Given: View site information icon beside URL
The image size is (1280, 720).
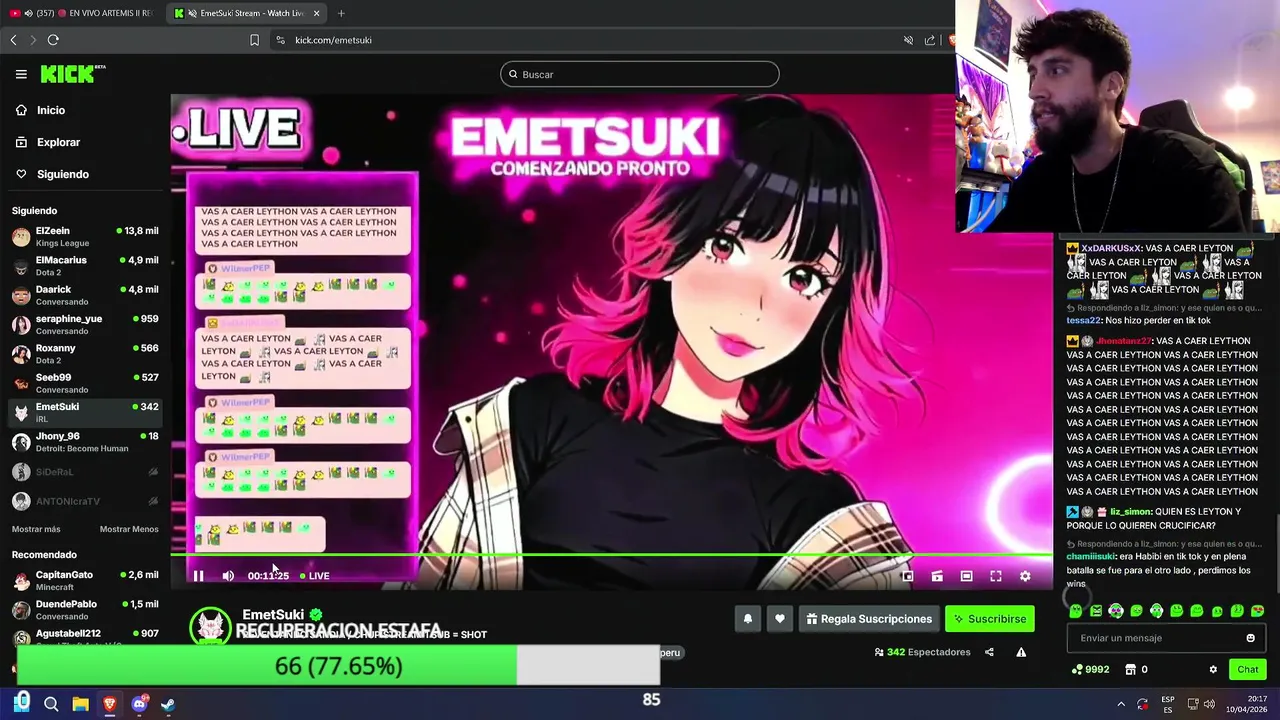Looking at the screenshot, I should point(280,40).
